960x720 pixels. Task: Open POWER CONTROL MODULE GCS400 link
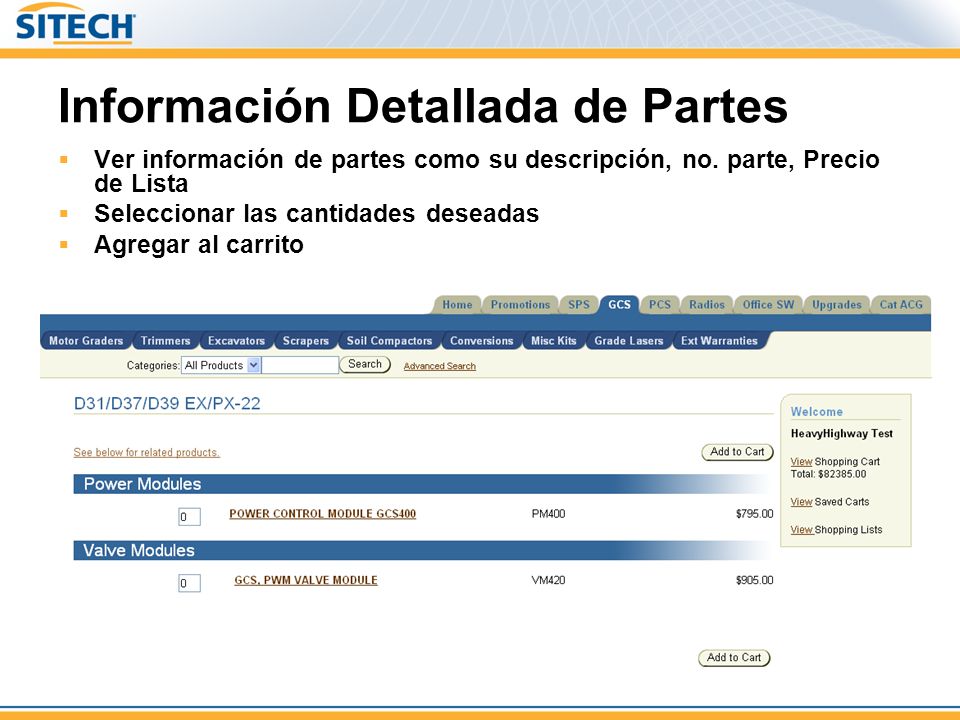[x=323, y=514]
